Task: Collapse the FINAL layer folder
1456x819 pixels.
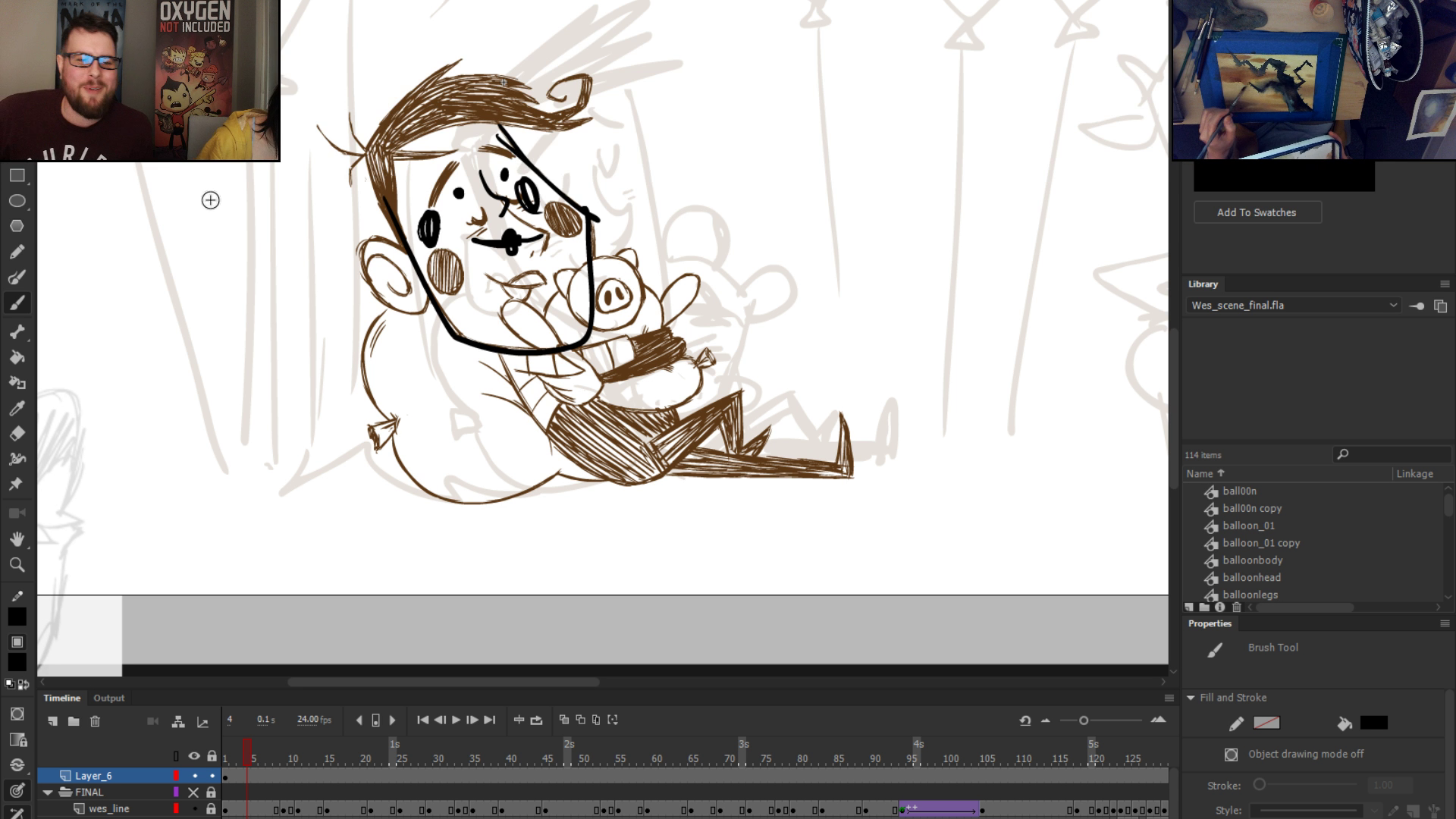Action: [x=48, y=792]
